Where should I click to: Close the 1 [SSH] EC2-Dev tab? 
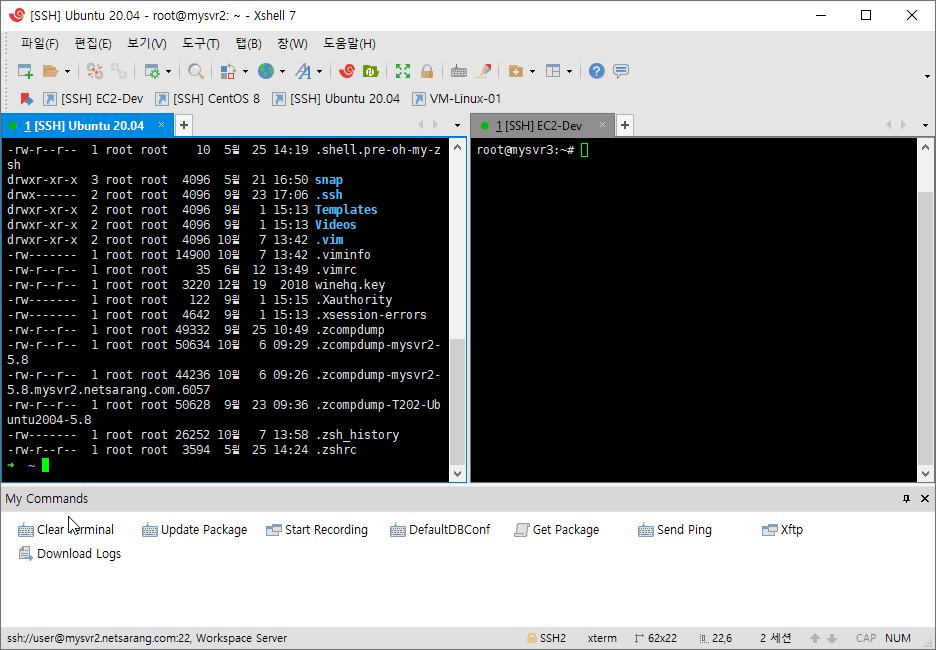tap(602, 125)
